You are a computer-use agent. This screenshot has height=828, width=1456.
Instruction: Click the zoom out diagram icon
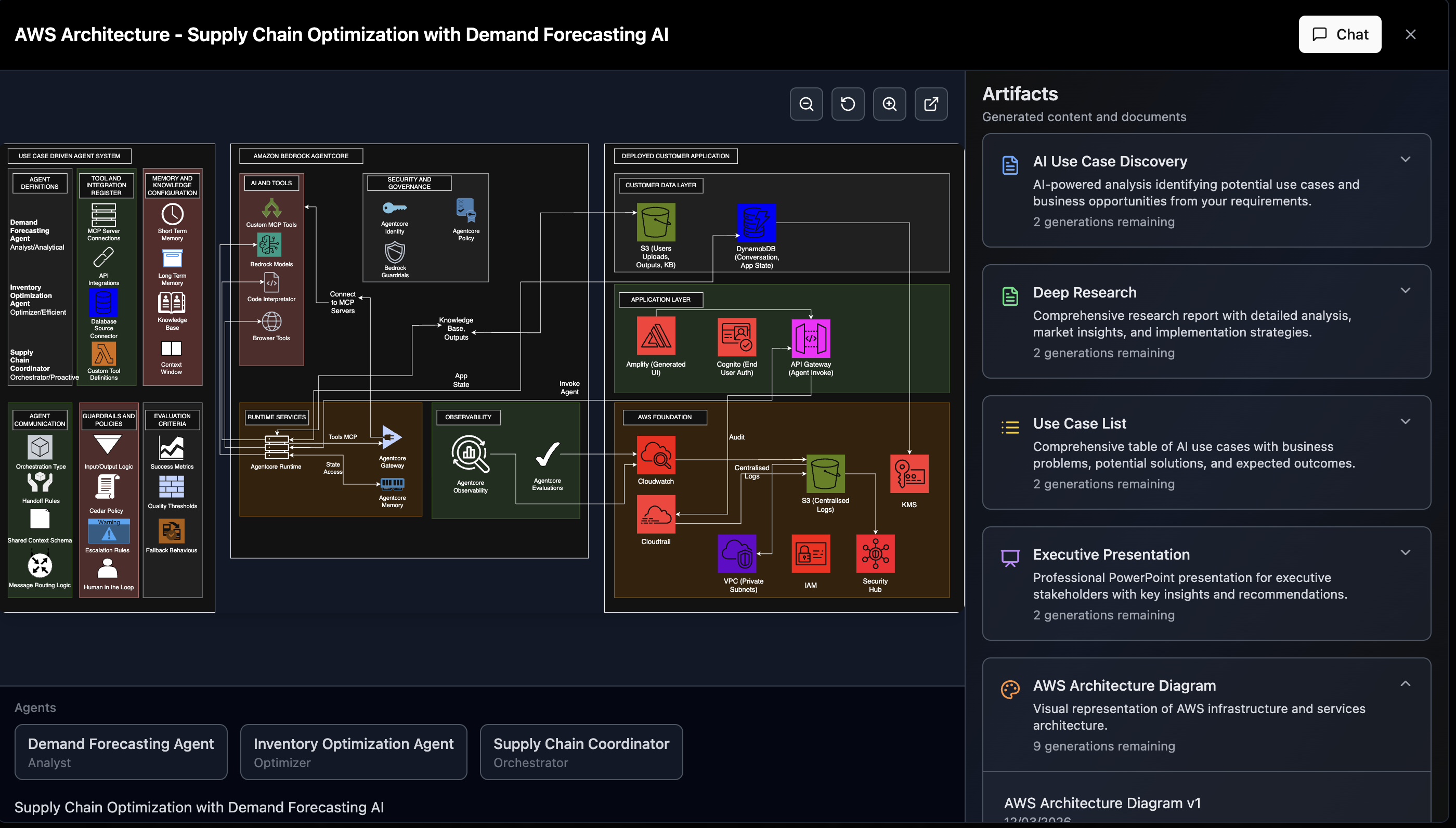pyautogui.click(x=806, y=104)
